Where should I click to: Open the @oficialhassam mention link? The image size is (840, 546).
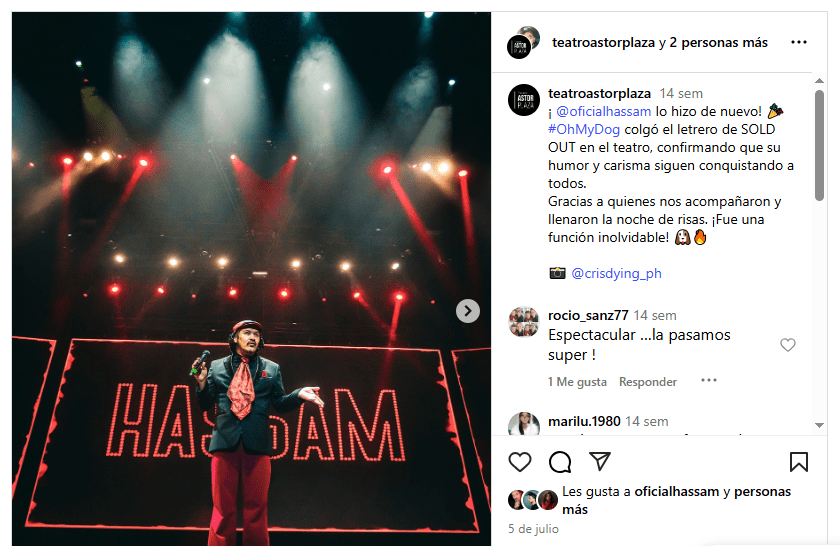604,111
